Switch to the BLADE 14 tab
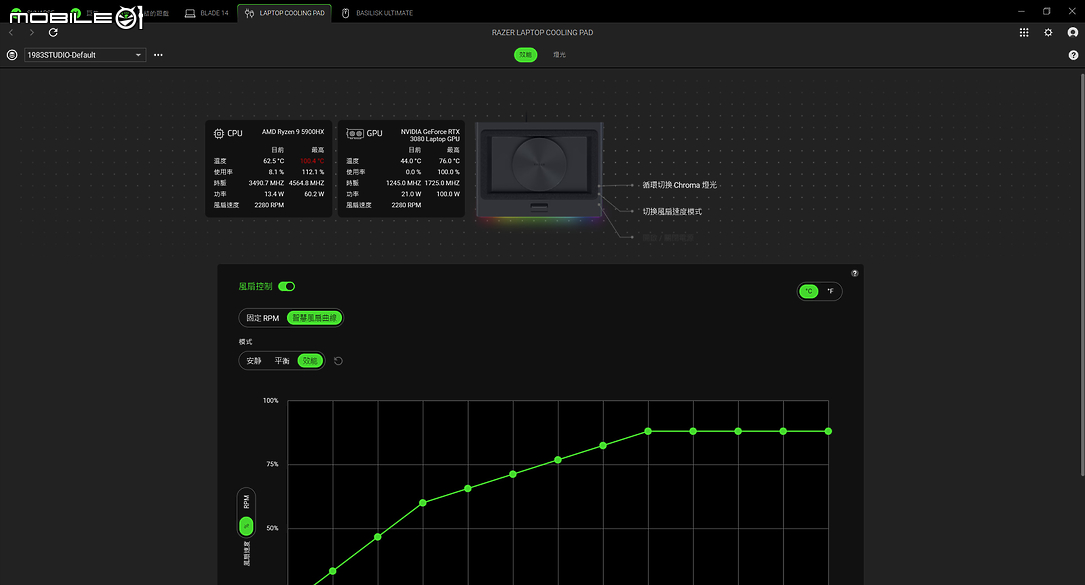Viewport: 1085px width, 585px height. coord(207,13)
